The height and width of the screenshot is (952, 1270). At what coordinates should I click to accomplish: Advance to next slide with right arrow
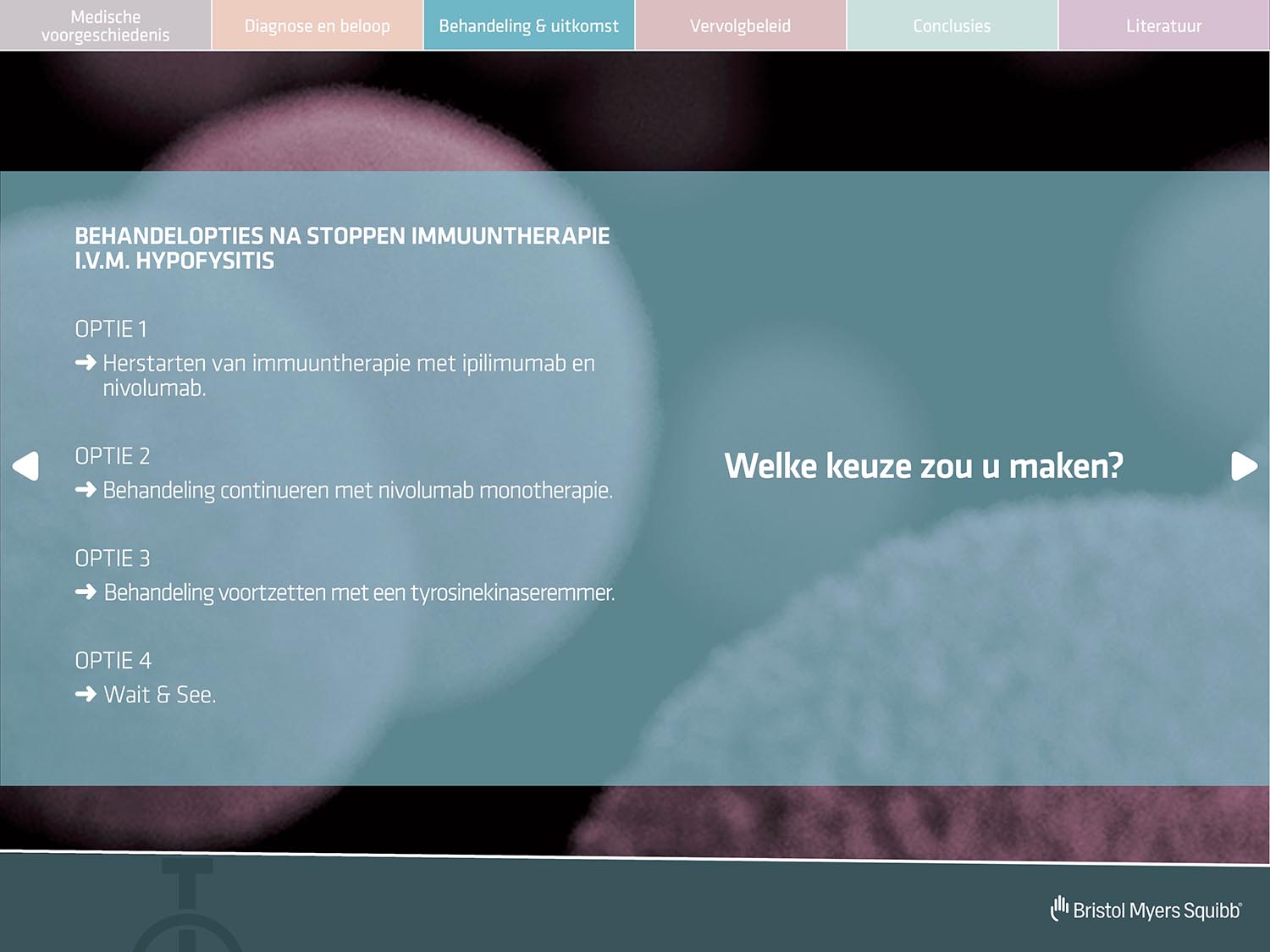point(1244,465)
